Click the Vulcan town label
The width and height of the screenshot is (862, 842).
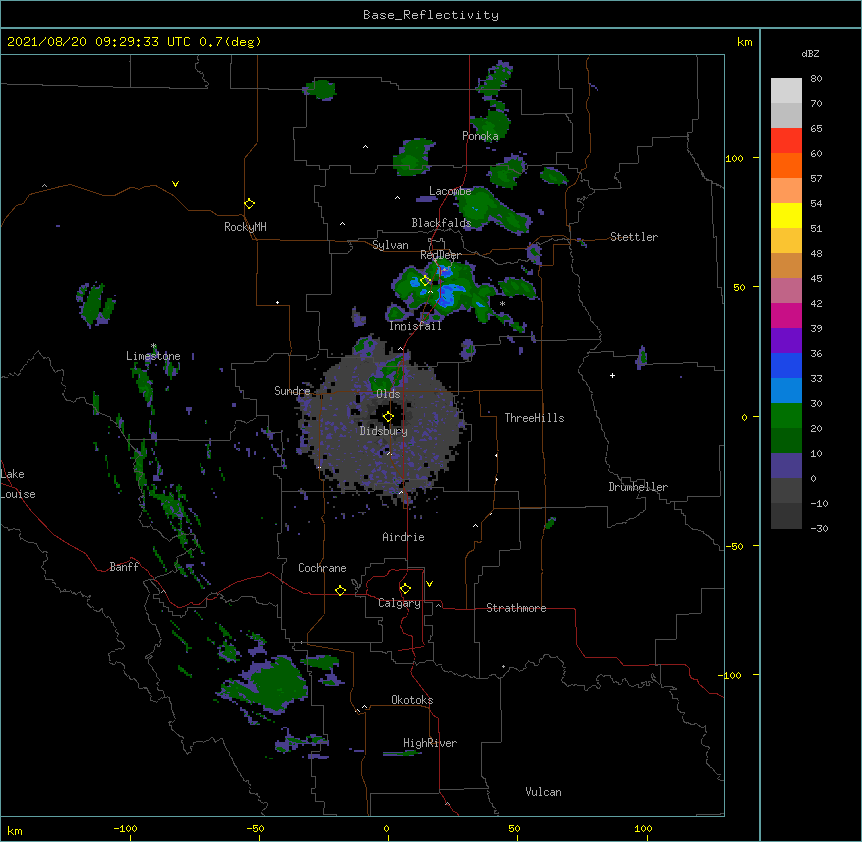point(543,792)
